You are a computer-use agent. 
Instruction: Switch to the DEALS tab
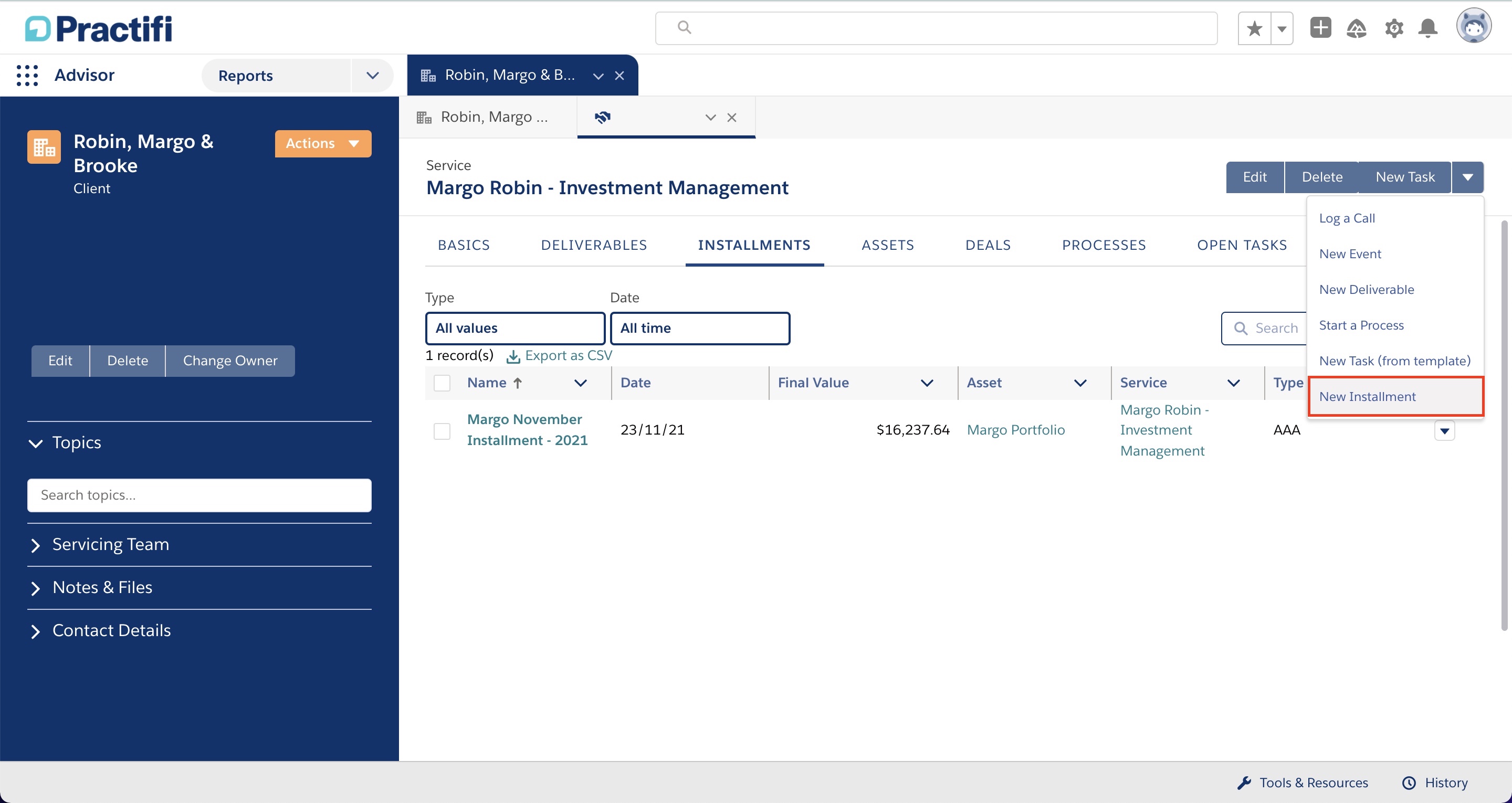coord(989,245)
